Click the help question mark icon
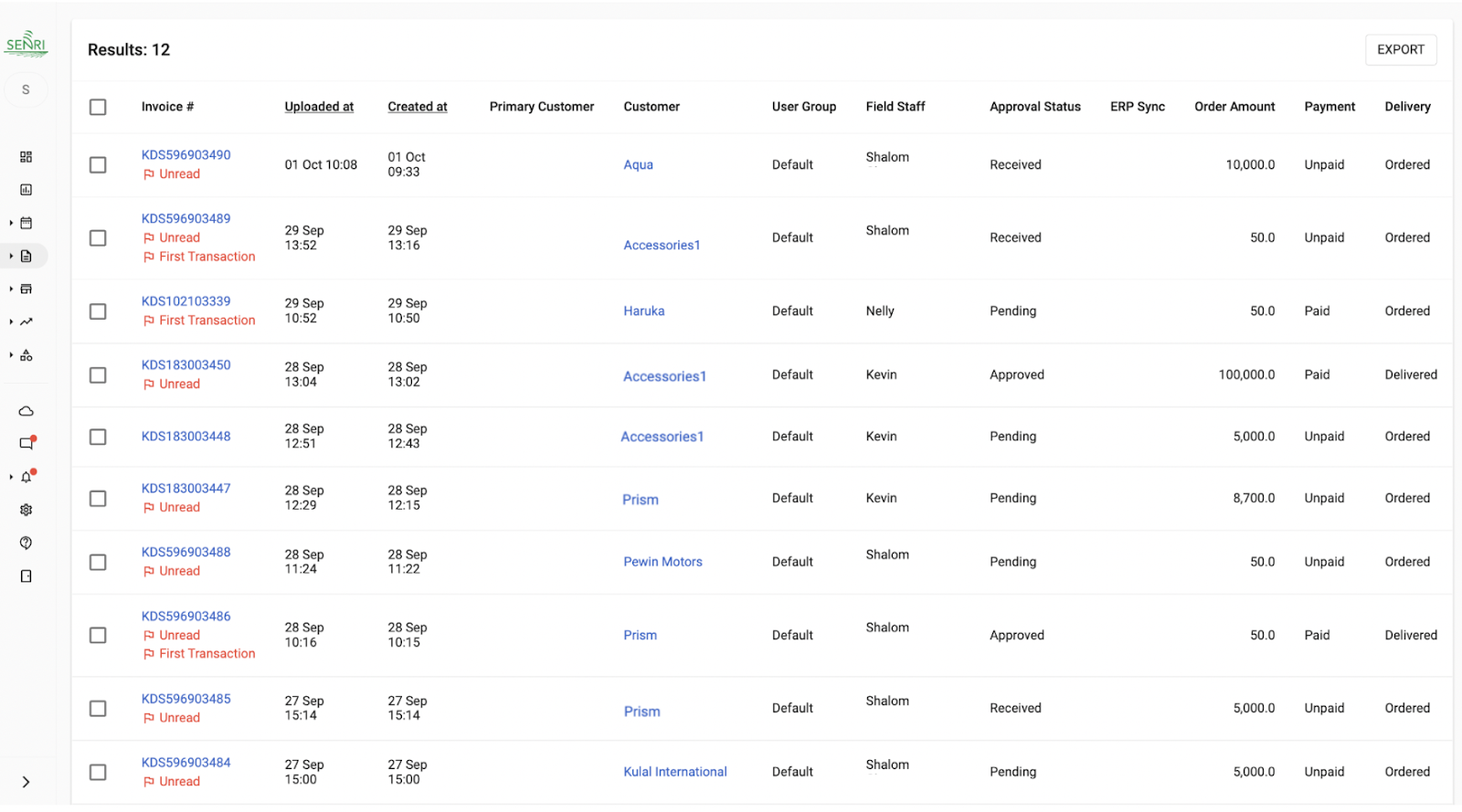Viewport: 1462px width, 812px height. point(26,543)
